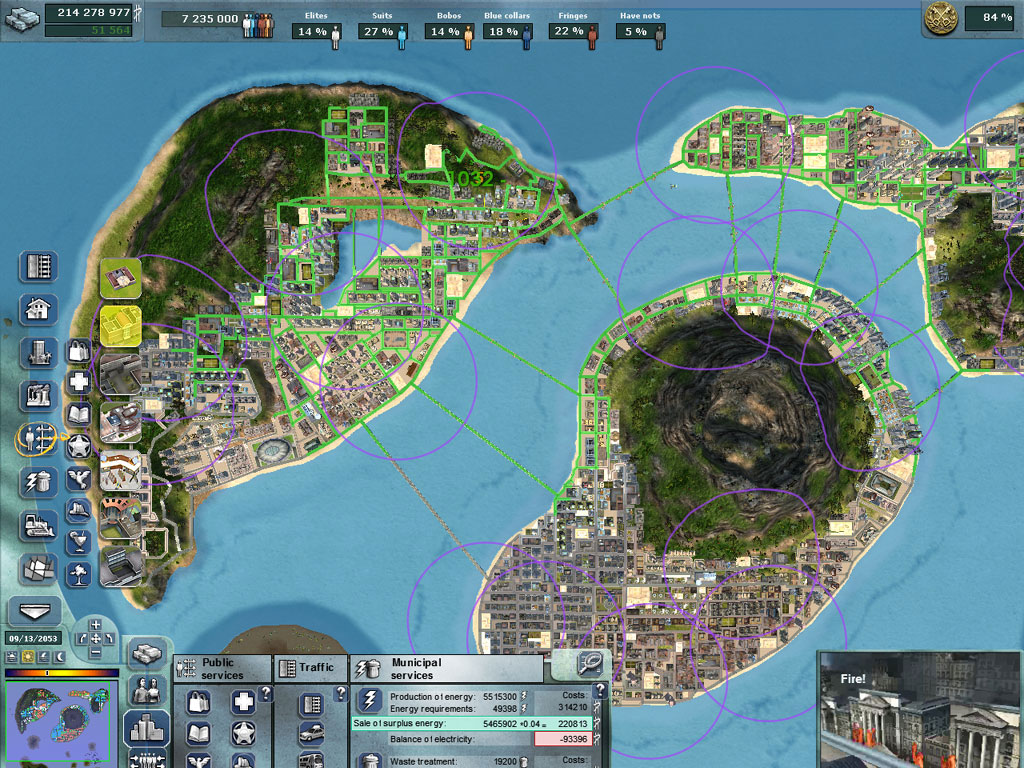Open the energy and waste utilities category
The height and width of the screenshot is (768, 1024).
[39, 482]
